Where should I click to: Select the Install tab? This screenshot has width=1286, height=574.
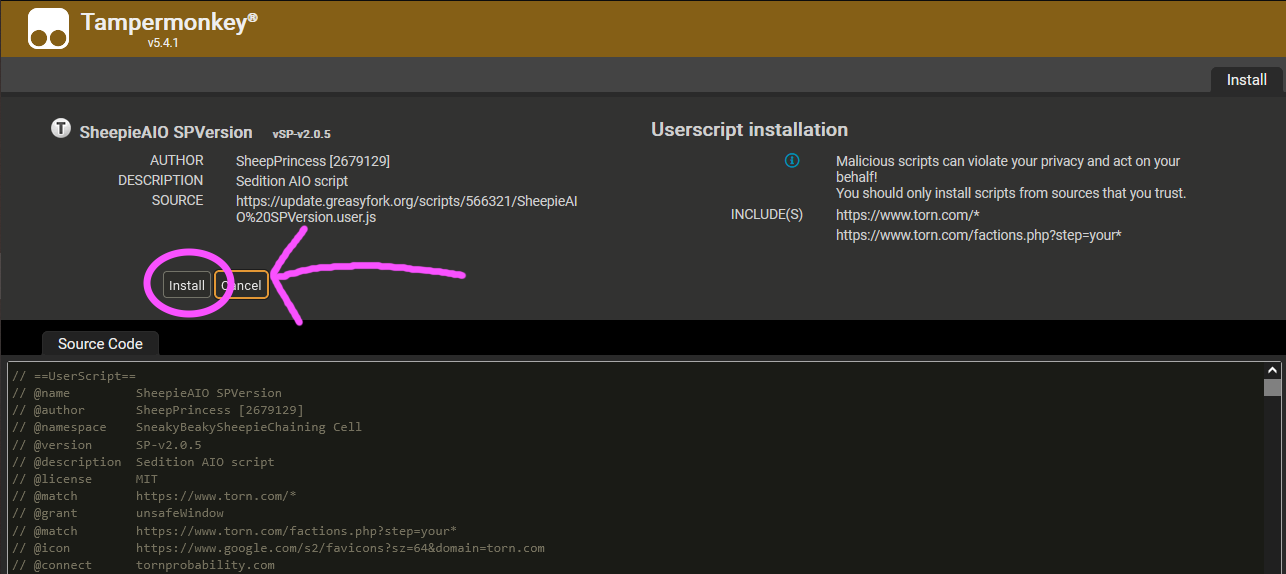[1247, 80]
